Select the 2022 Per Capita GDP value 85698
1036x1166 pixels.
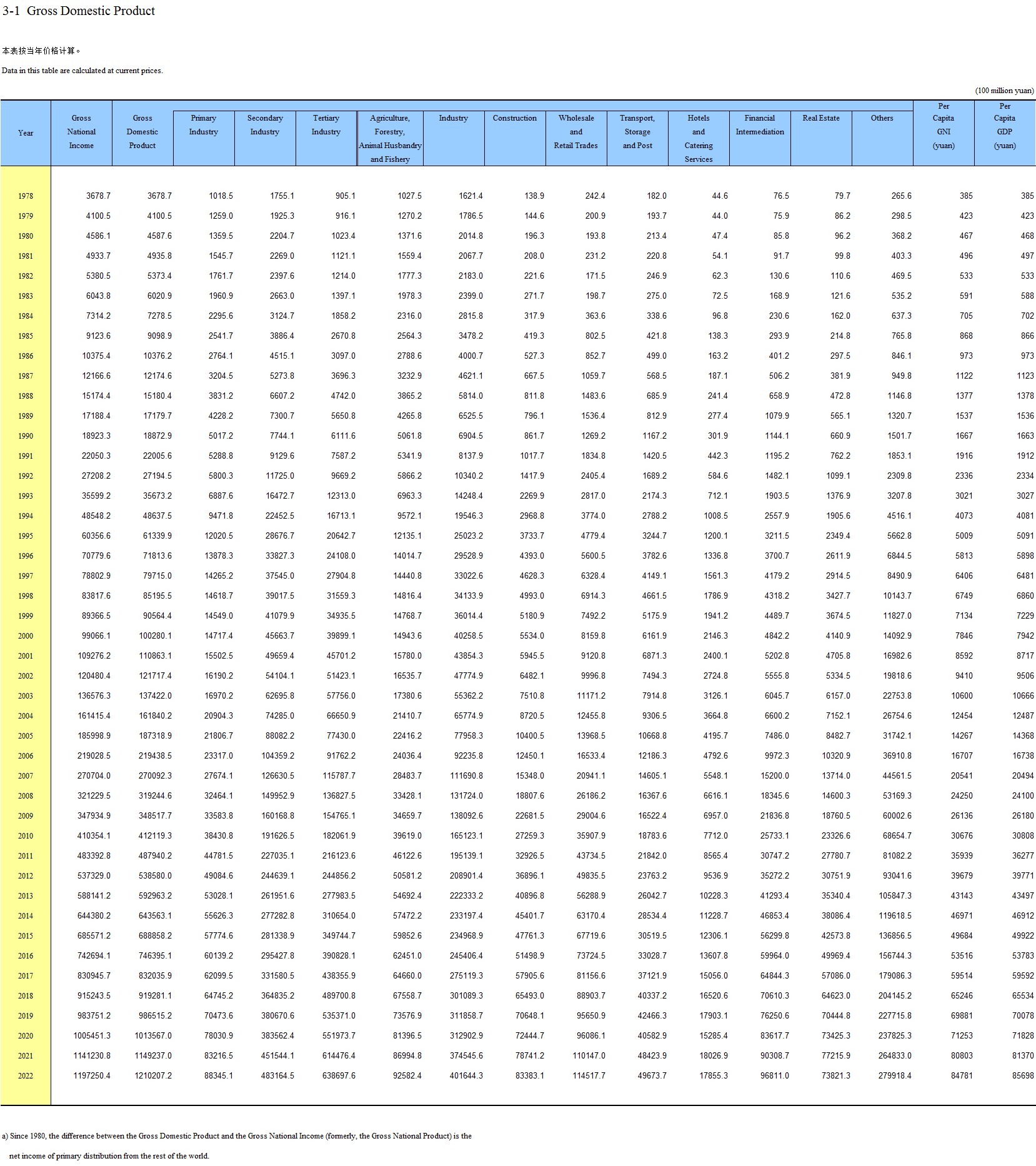1023,1076
